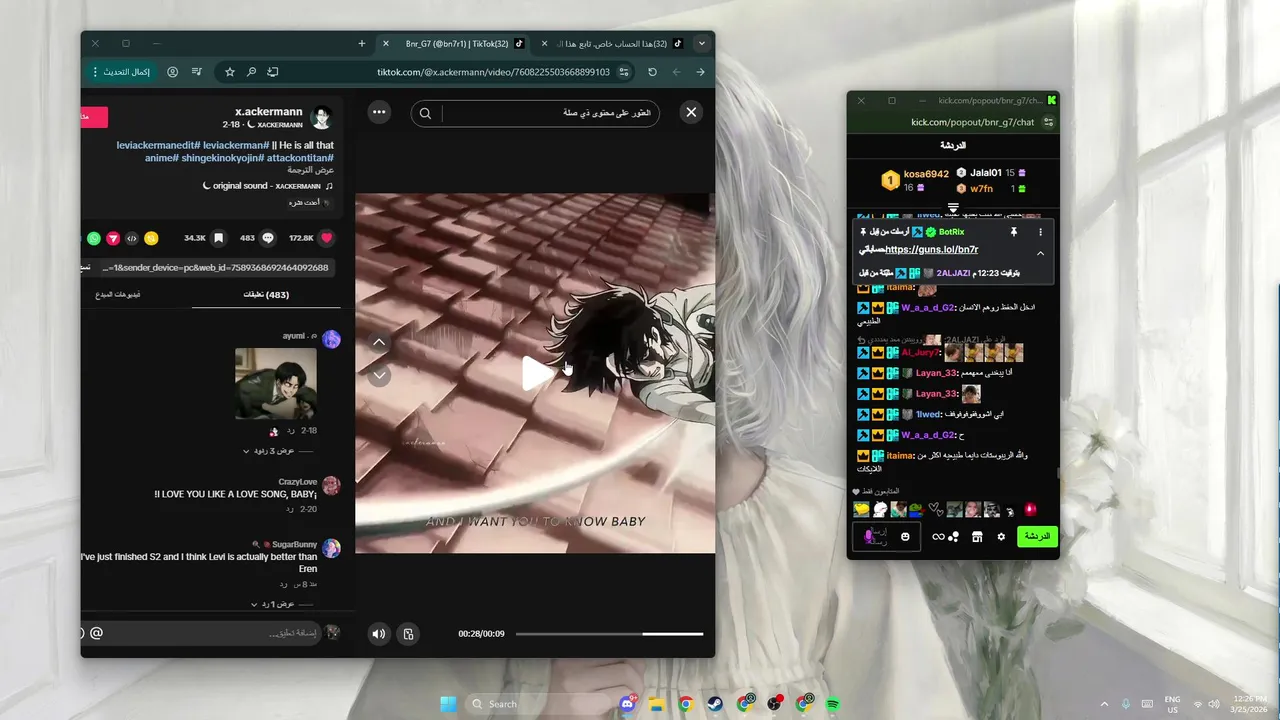
Task: Mute the video with the speaker icon
Action: coord(378,633)
